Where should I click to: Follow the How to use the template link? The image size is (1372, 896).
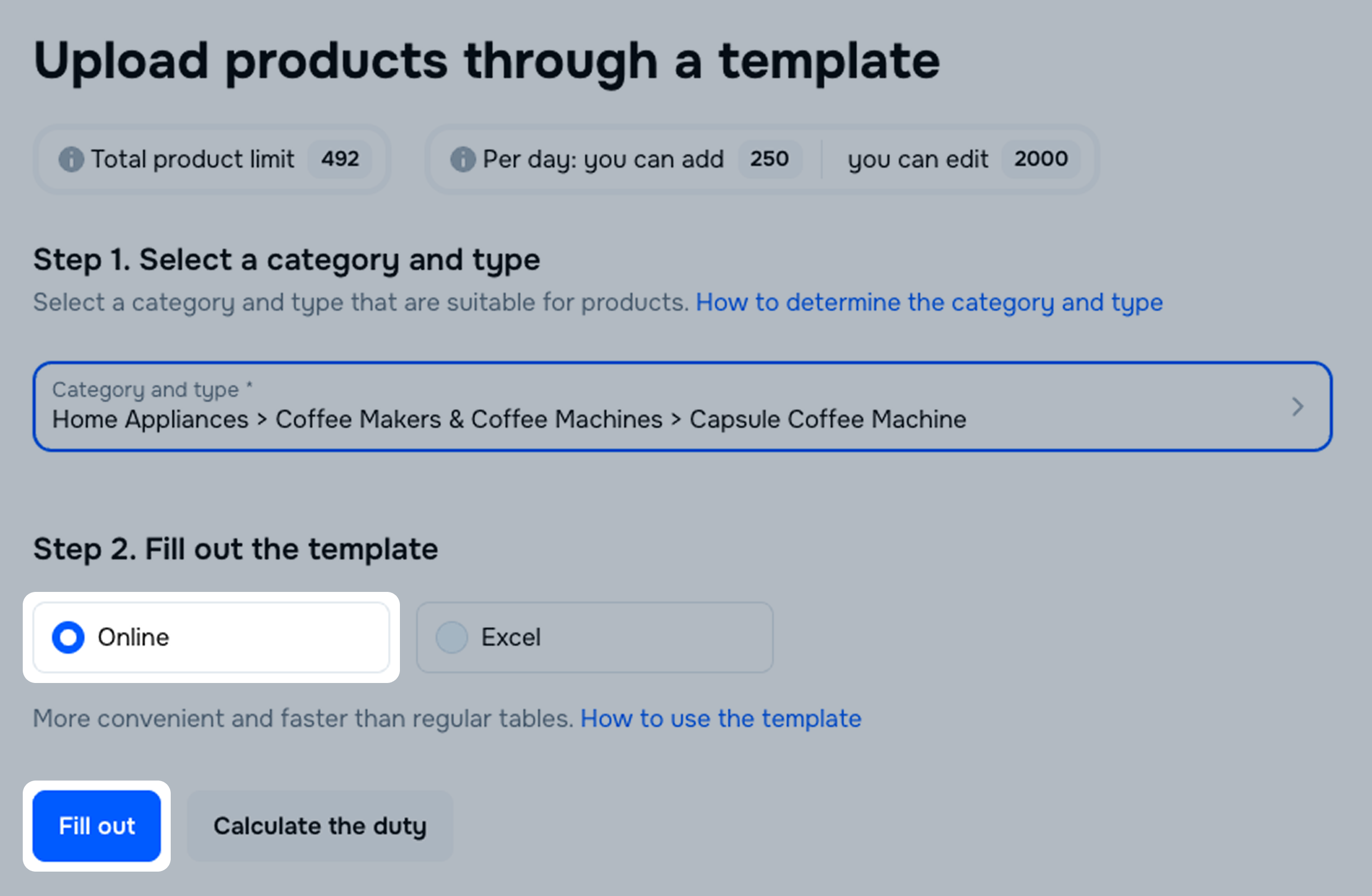point(720,718)
